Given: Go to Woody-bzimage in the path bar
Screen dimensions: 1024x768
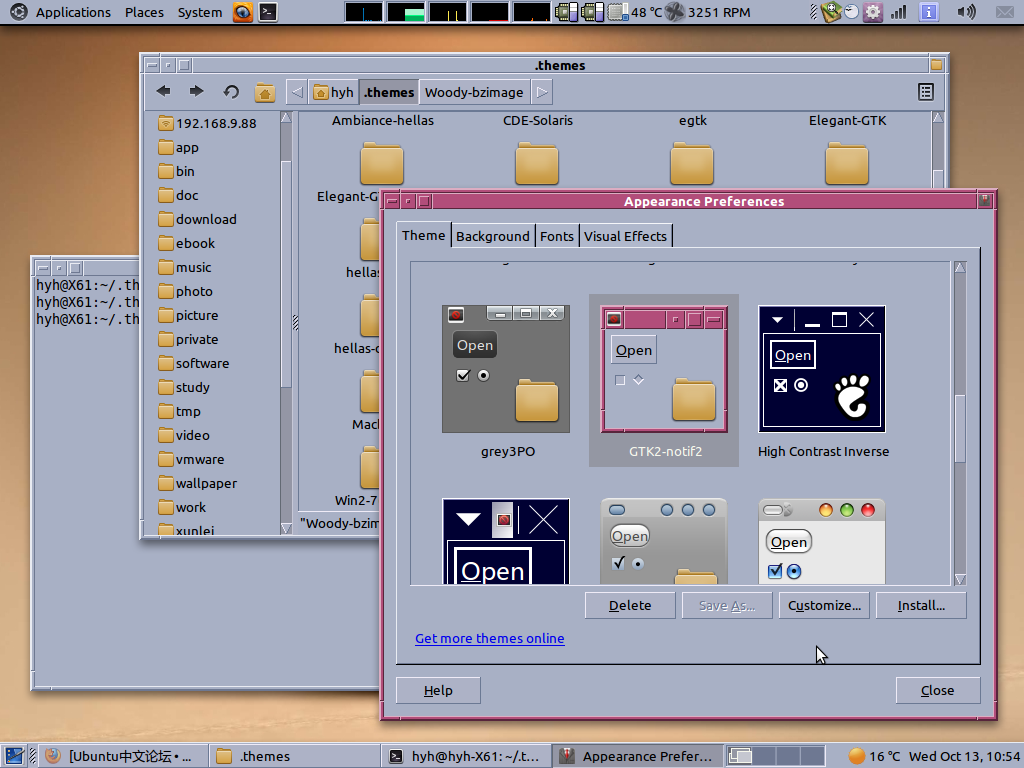Looking at the screenshot, I should (x=474, y=92).
